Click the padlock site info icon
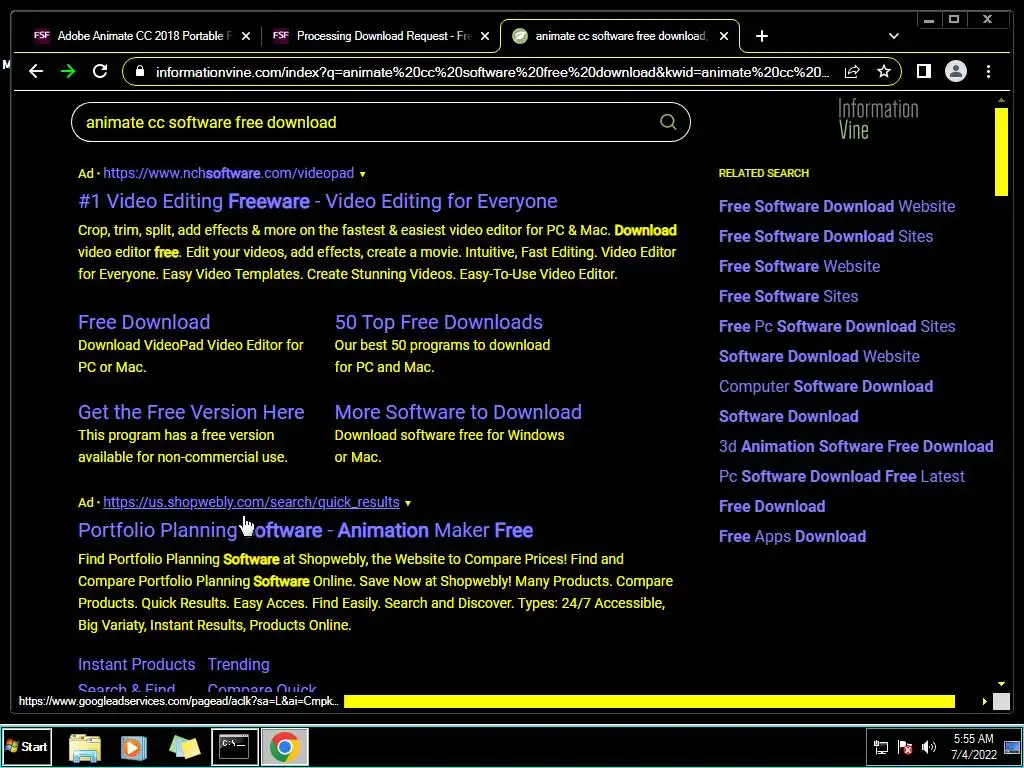The image size is (1024, 768). click(140, 71)
